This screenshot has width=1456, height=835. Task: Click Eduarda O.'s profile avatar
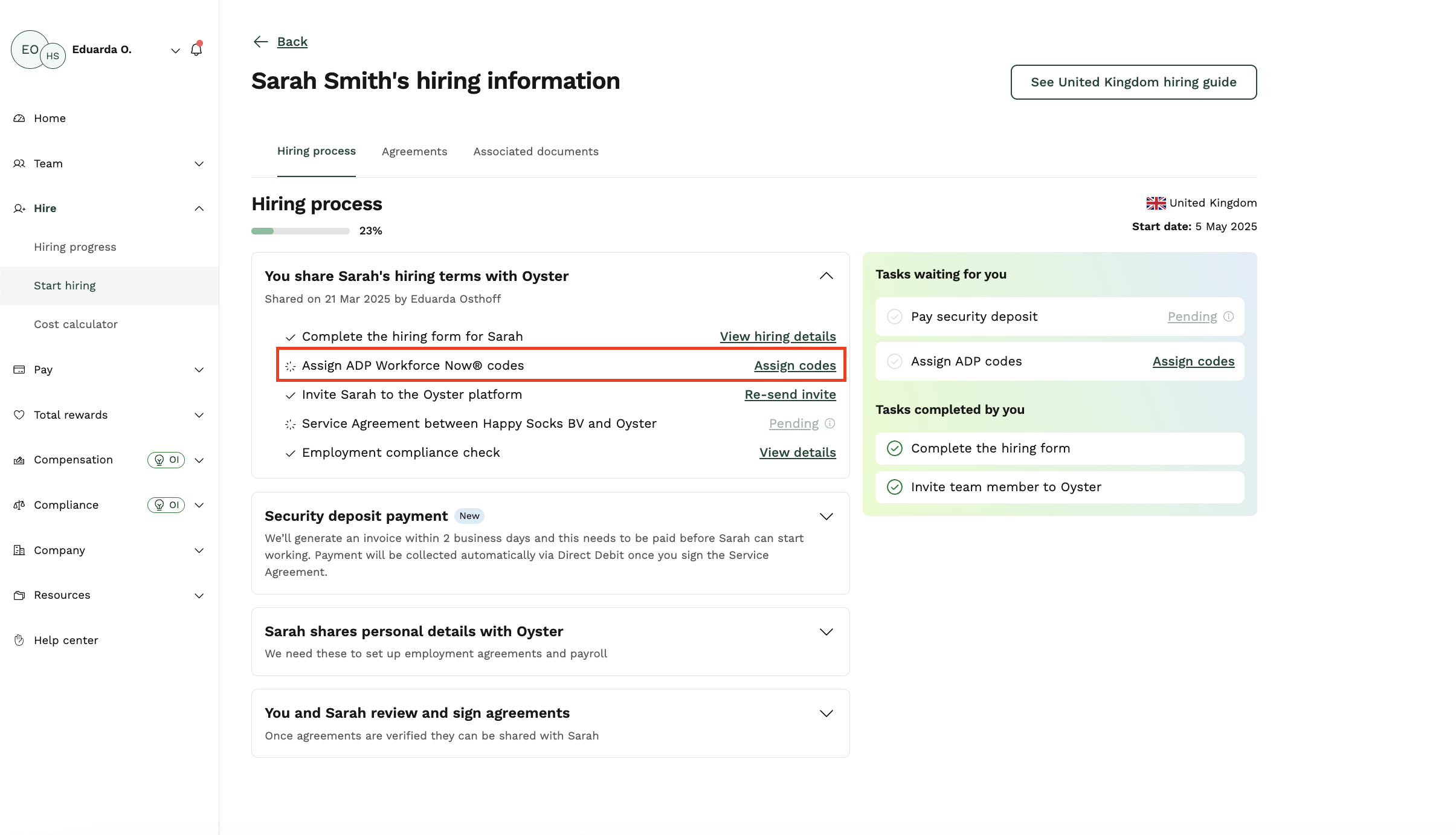29,49
